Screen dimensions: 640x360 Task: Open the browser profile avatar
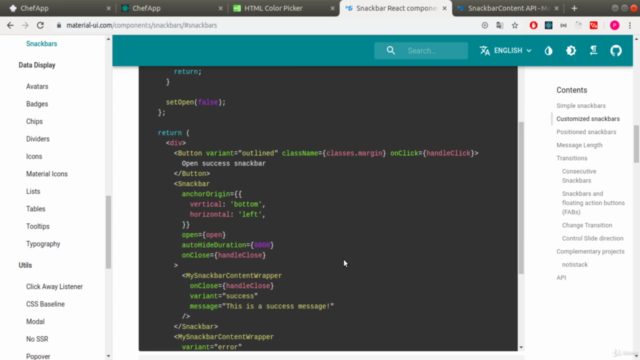pyautogui.click(x=615, y=25)
